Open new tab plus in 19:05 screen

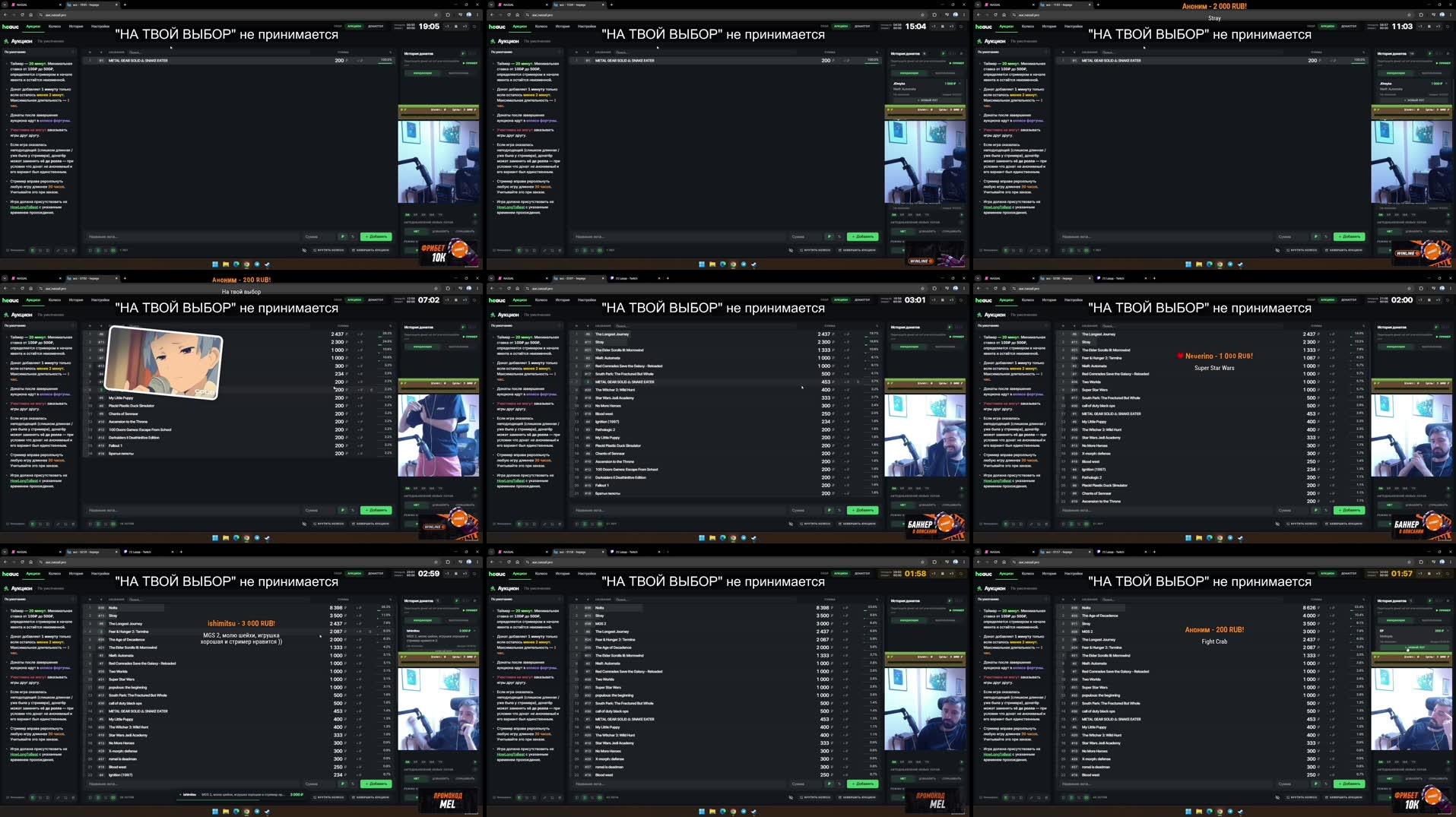pos(125,5)
